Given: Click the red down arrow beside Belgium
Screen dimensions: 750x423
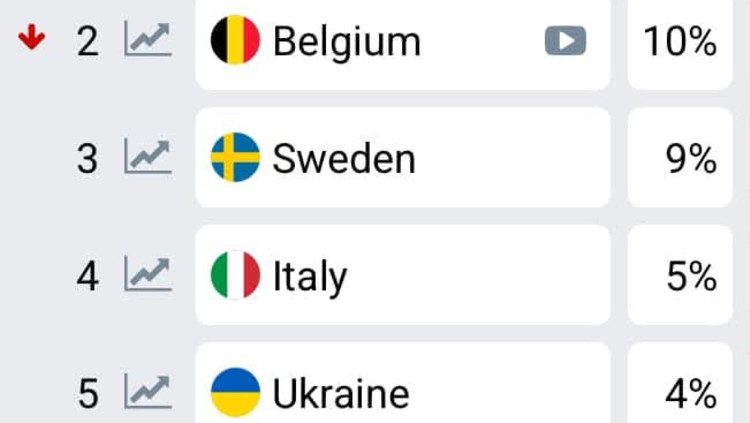Looking at the screenshot, I should pyautogui.click(x=32, y=39).
